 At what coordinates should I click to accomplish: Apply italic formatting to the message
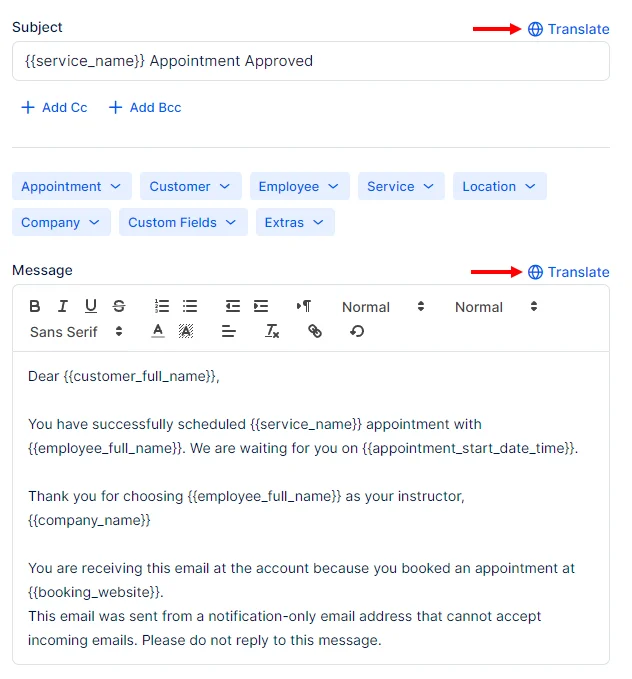(x=63, y=307)
